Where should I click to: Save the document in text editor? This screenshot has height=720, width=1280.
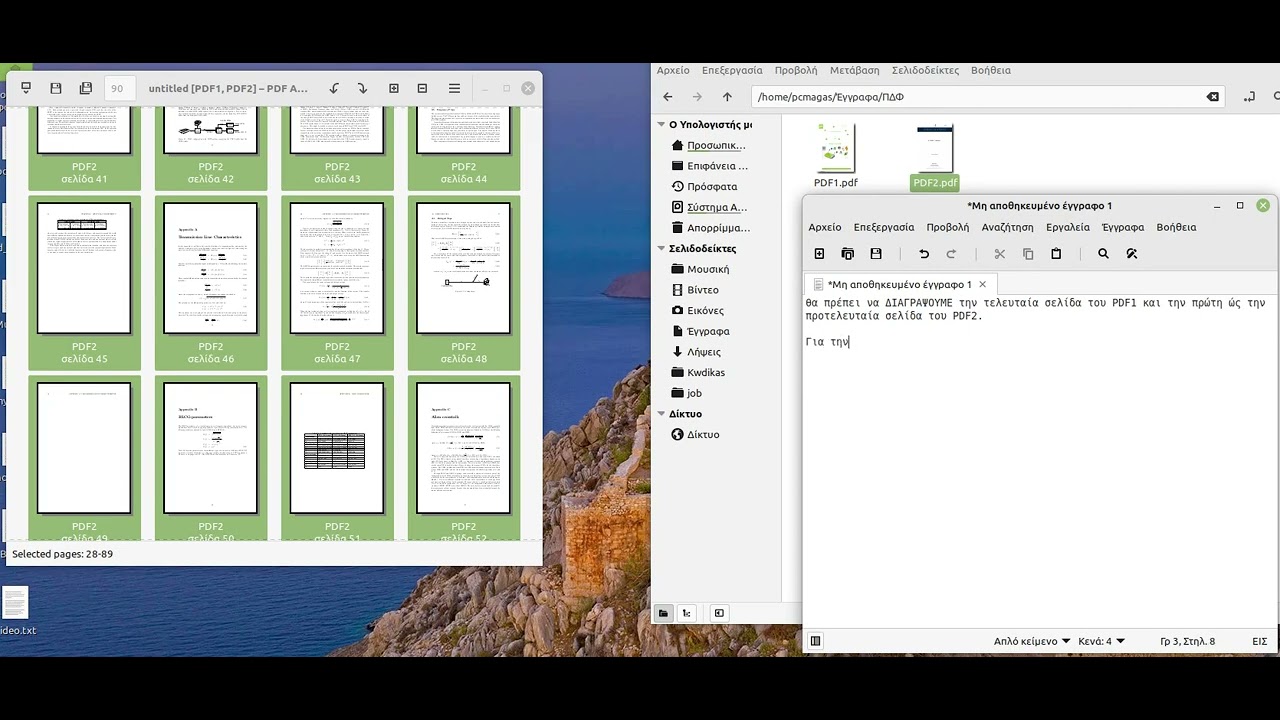coord(876,254)
